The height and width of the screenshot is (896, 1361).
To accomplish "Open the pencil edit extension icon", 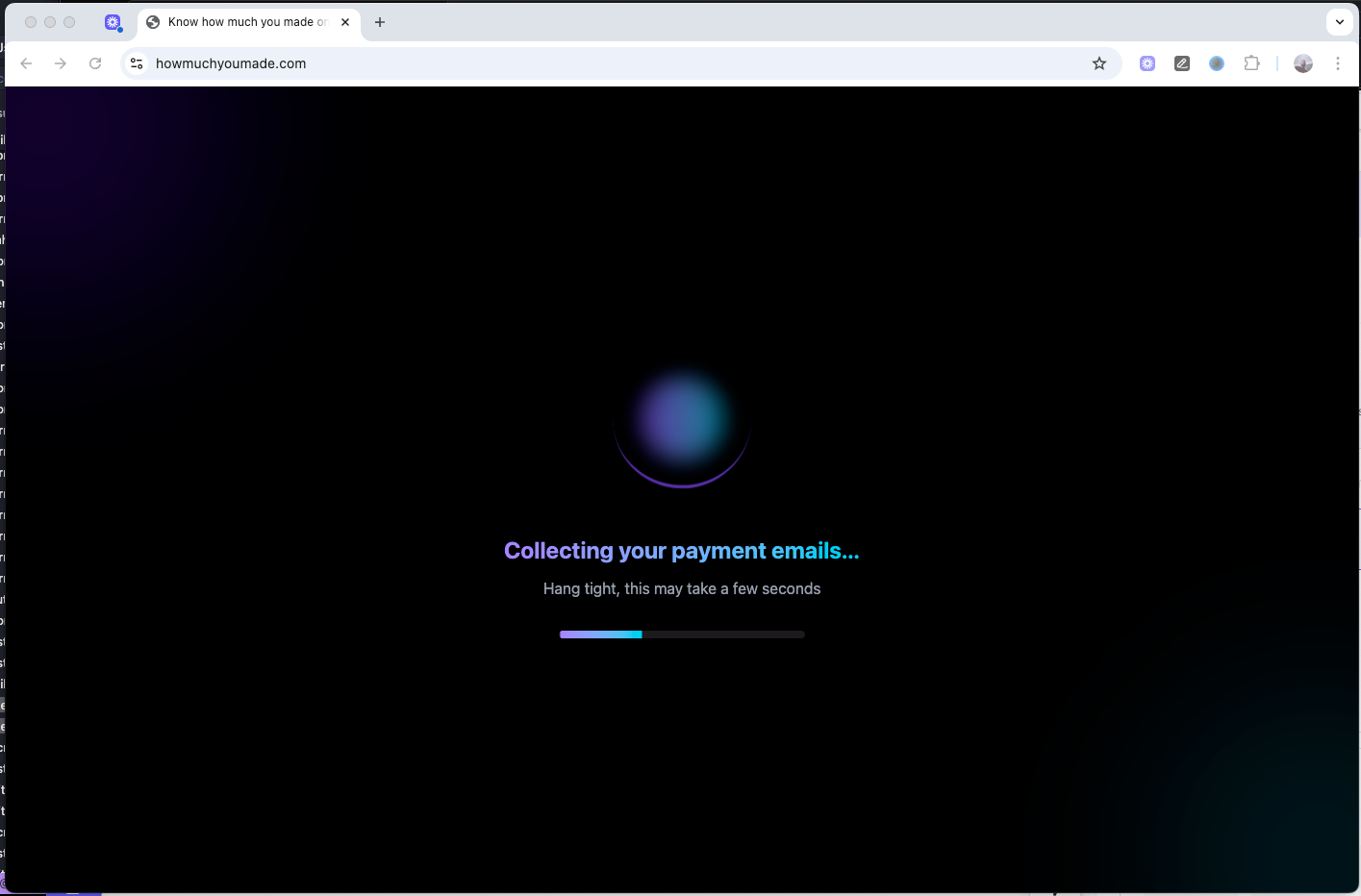I will [x=1182, y=63].
